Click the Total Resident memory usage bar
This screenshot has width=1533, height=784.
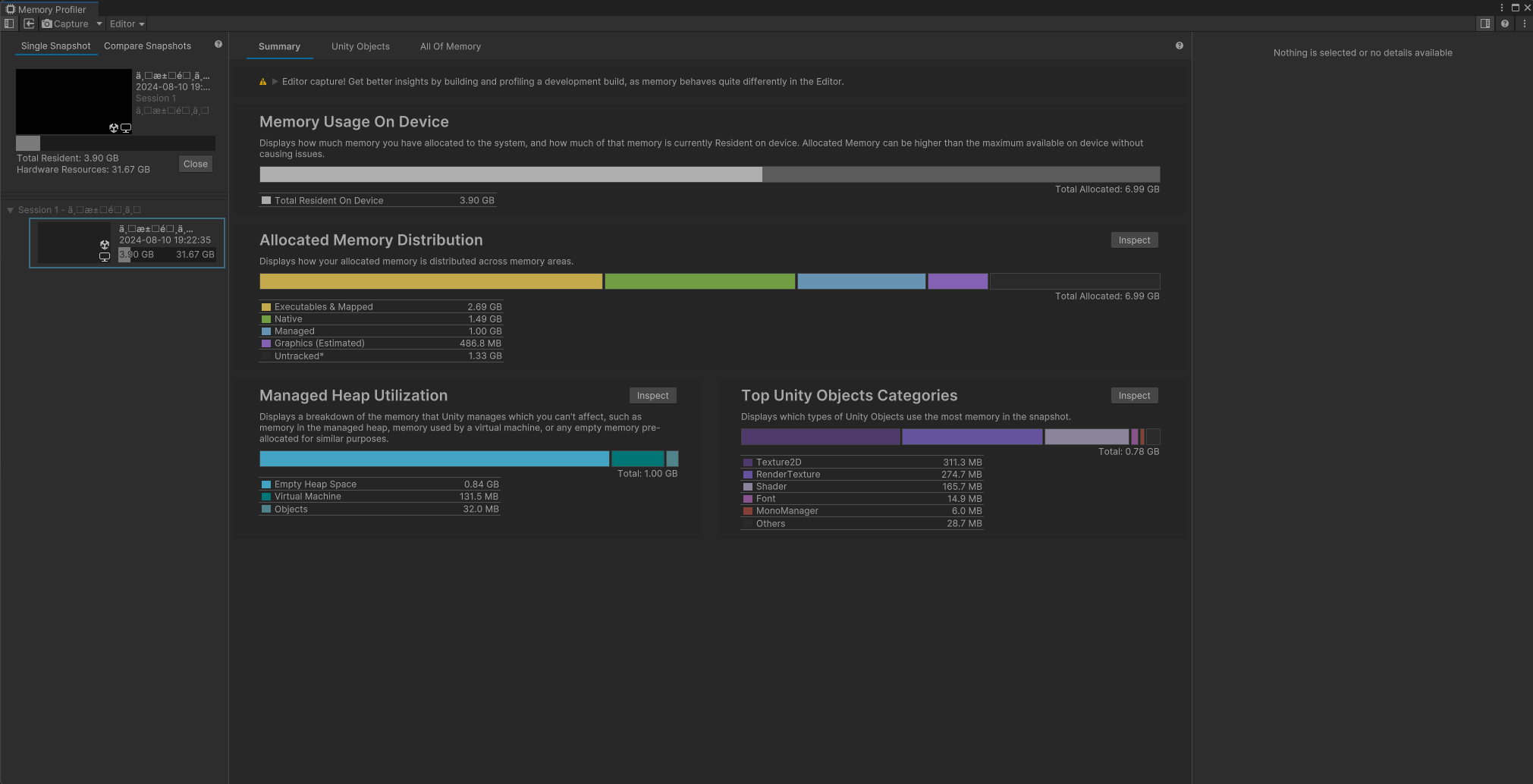click(510, 174)
